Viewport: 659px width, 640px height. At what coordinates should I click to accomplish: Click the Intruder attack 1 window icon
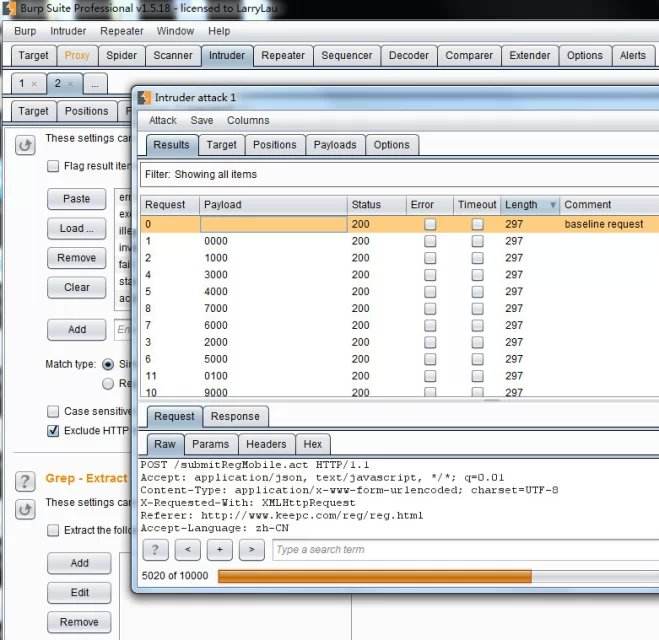144,97
